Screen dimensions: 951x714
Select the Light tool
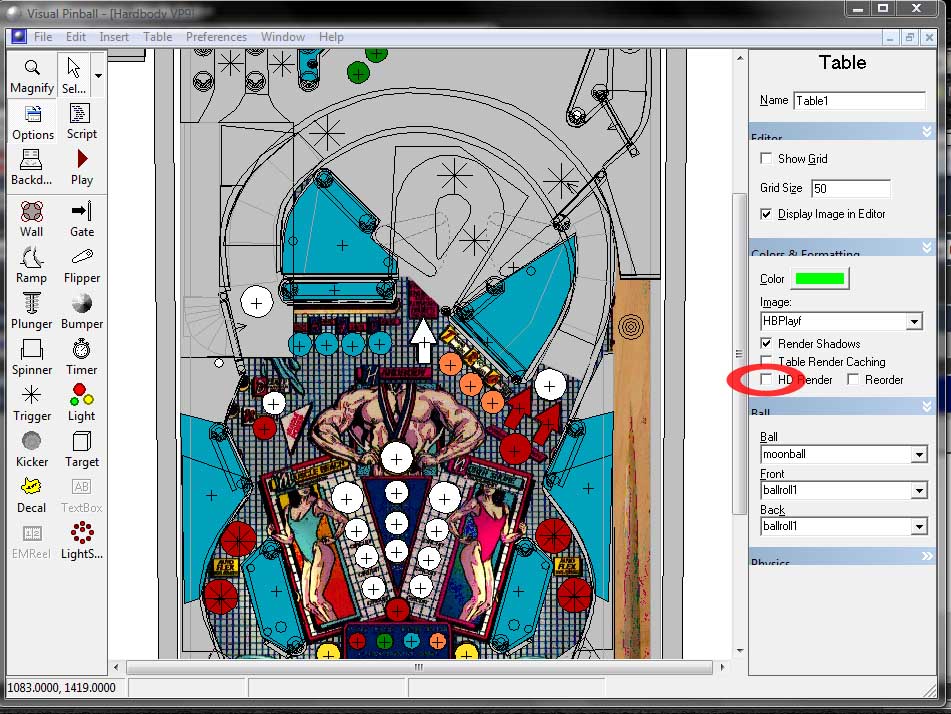tap(81, 403)
